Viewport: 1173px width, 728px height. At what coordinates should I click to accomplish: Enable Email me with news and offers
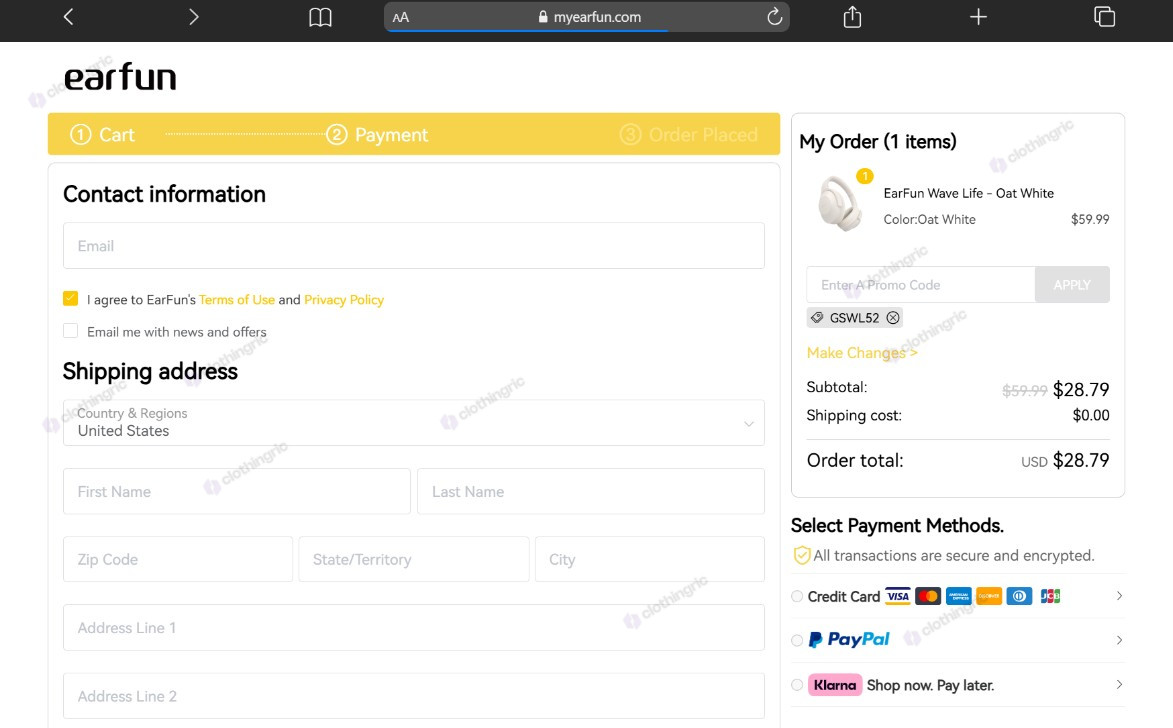point(70,331)
